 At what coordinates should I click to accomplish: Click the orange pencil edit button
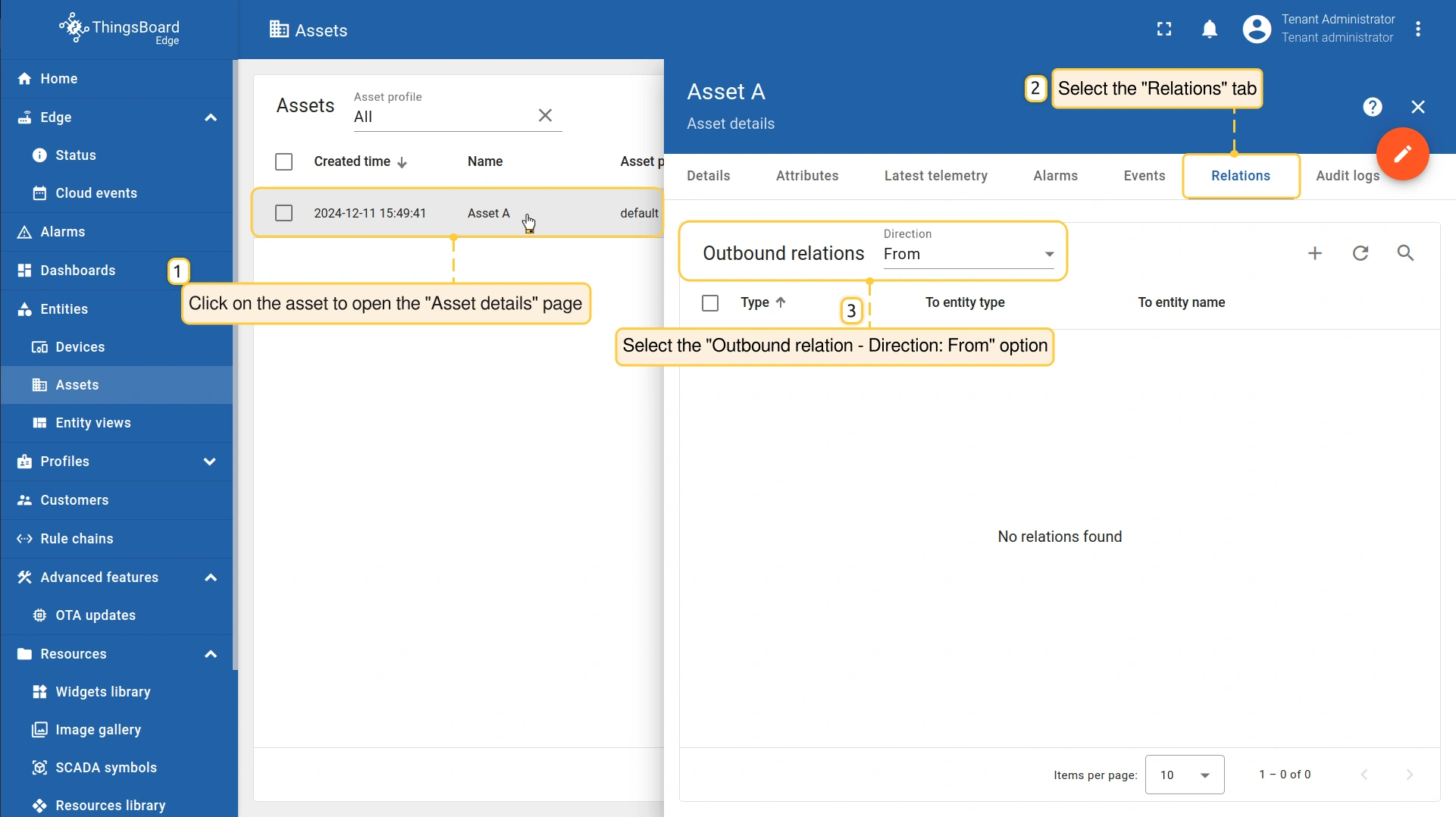[1402, 154]
